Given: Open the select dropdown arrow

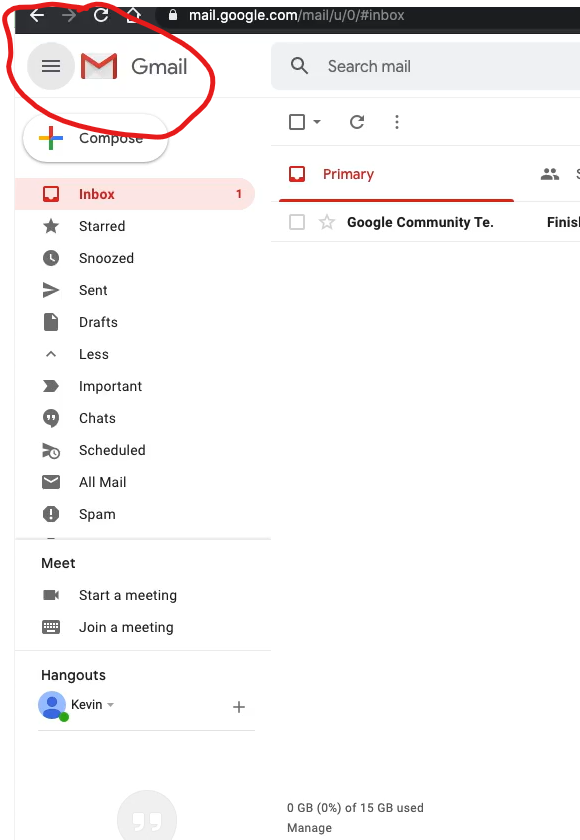Looking at the screenshot, I should (x=317, y=122).
